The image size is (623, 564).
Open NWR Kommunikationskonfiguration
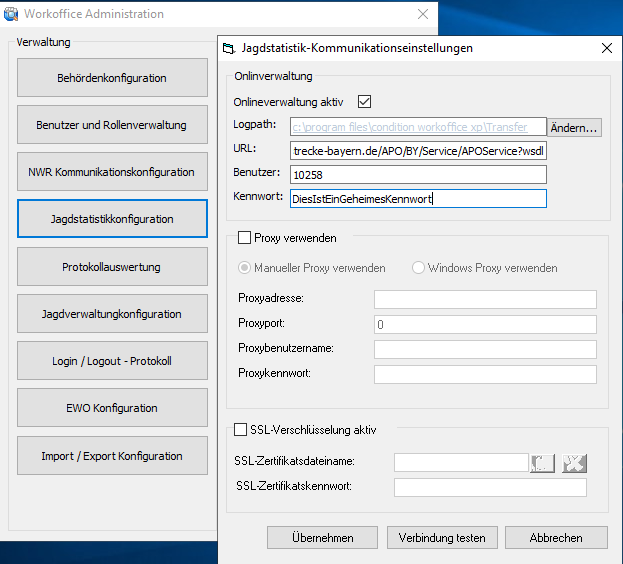[112, 172]
